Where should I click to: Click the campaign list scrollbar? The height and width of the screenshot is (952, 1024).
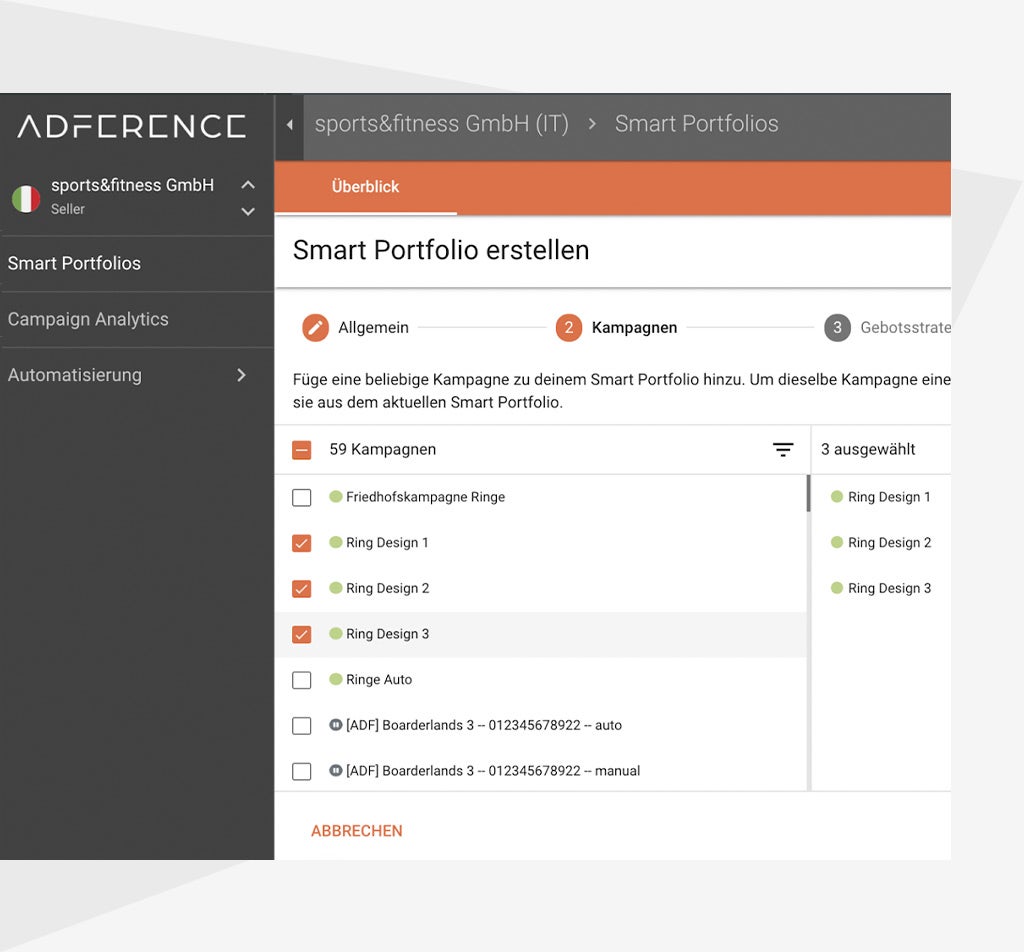pyautogui.click(x=808, y=494)
